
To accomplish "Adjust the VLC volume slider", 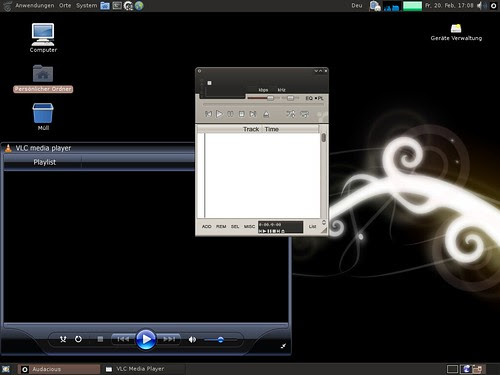I will click(220, 340).
